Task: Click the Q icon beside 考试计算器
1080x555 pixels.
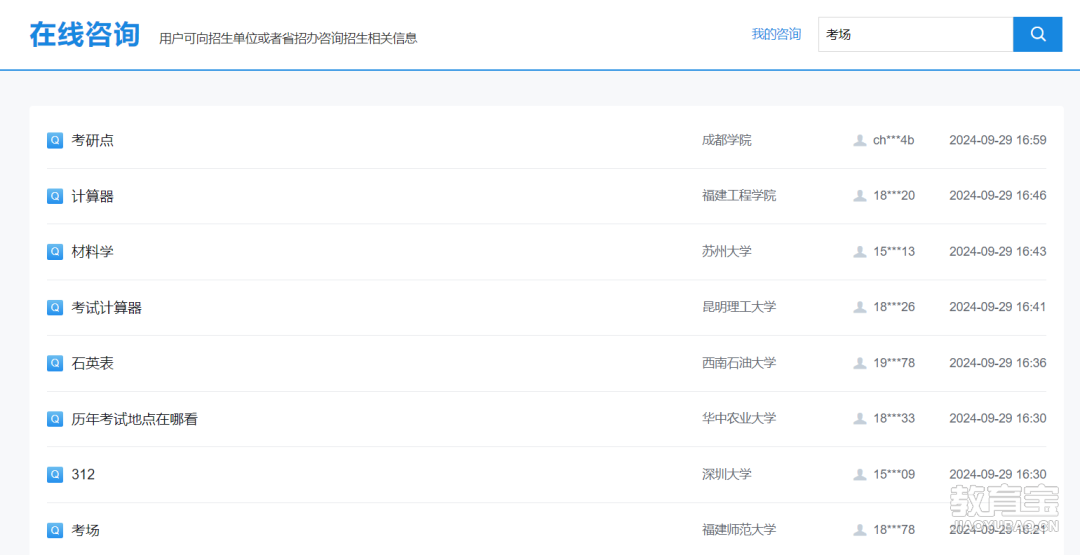Action: (55, 308)
